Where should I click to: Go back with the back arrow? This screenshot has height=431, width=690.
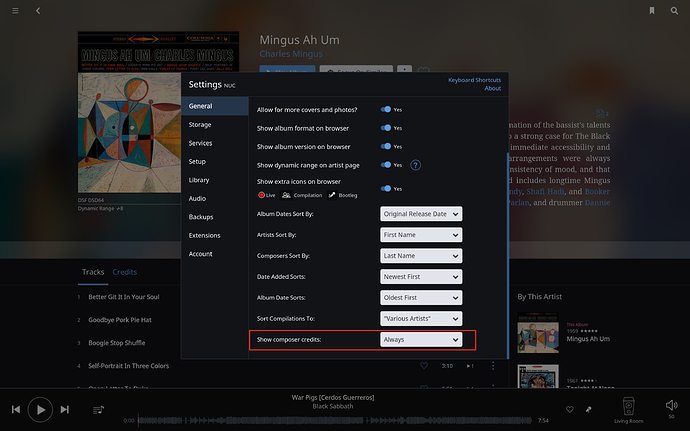click(x=38, y=11)
